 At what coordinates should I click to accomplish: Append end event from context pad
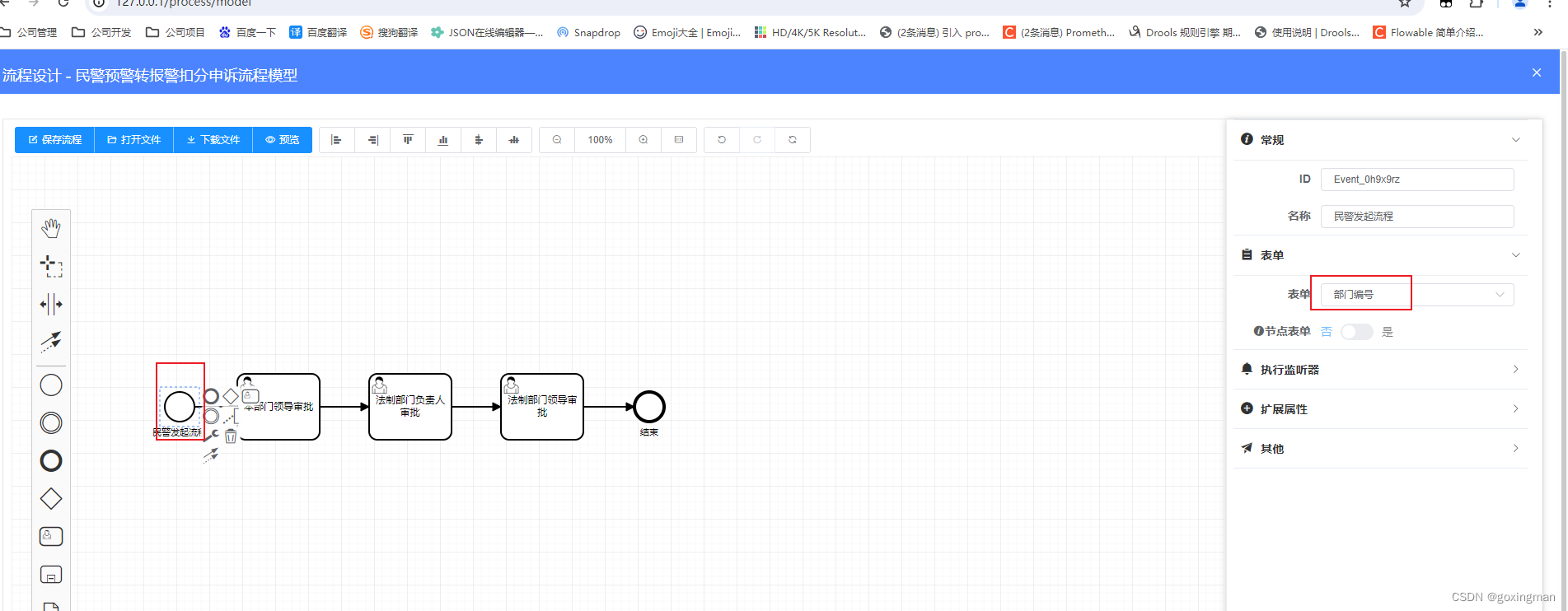(212, 396)
